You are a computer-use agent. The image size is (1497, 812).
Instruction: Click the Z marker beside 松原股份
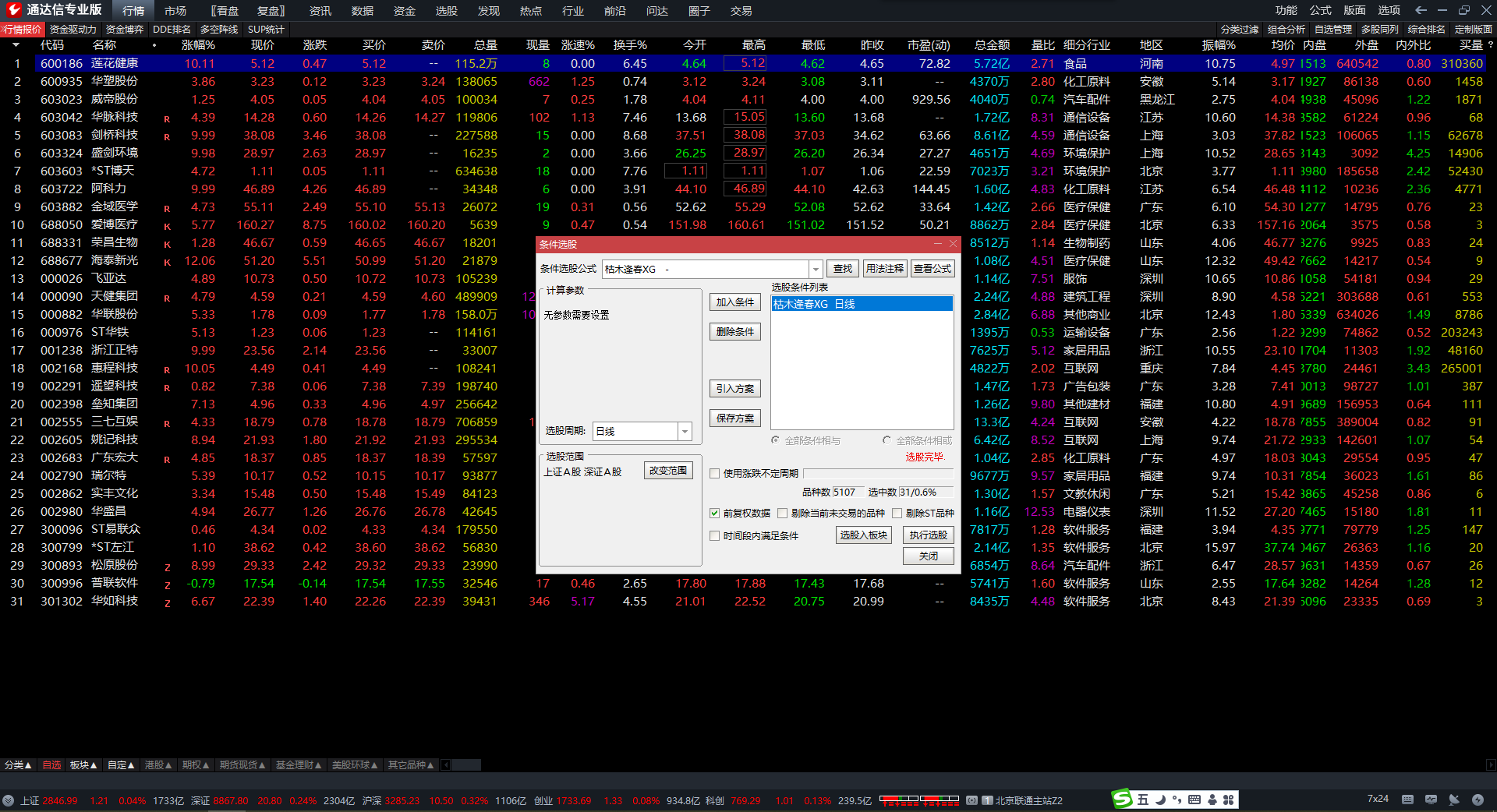167,567
